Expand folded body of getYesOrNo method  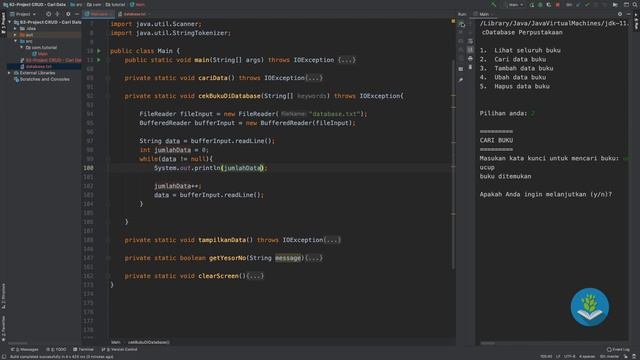pos(313,258)
